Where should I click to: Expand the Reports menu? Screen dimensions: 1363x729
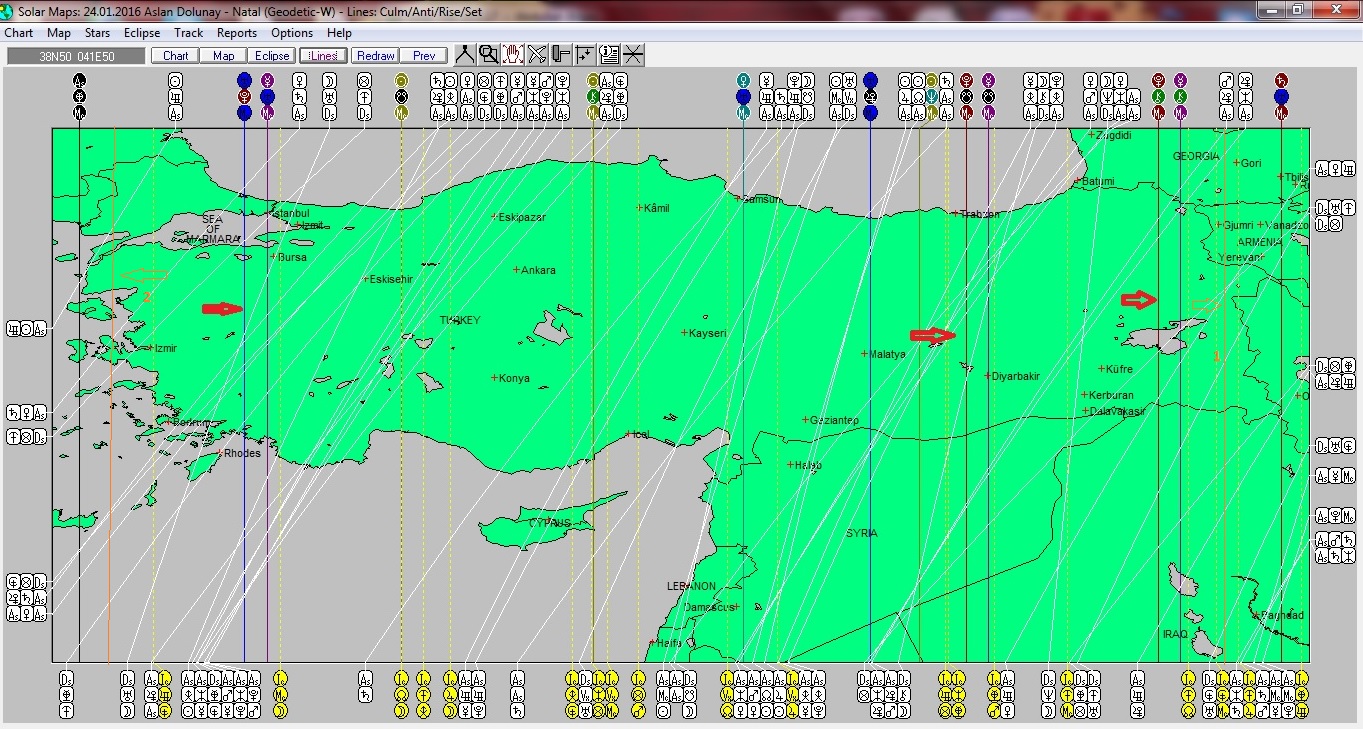237,33
